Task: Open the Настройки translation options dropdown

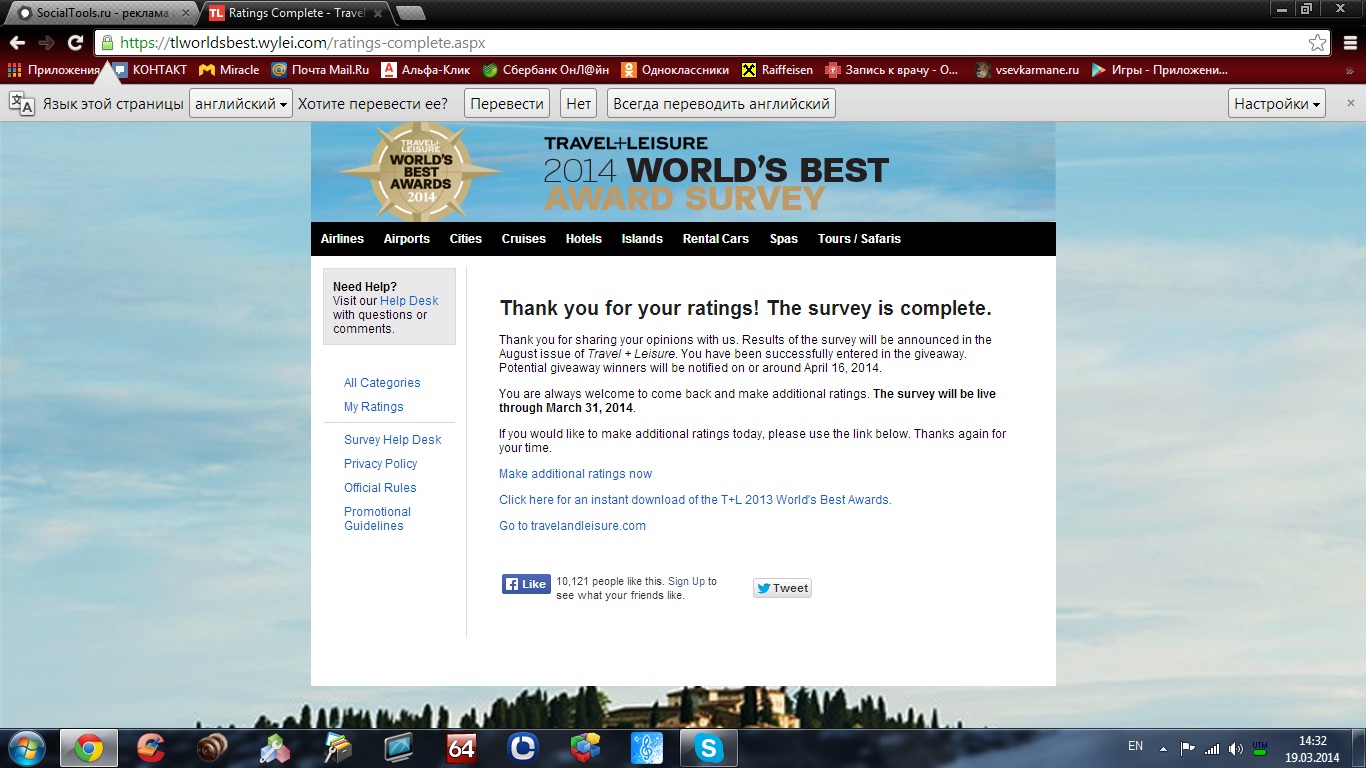Action: click(x=1277, y=103)
